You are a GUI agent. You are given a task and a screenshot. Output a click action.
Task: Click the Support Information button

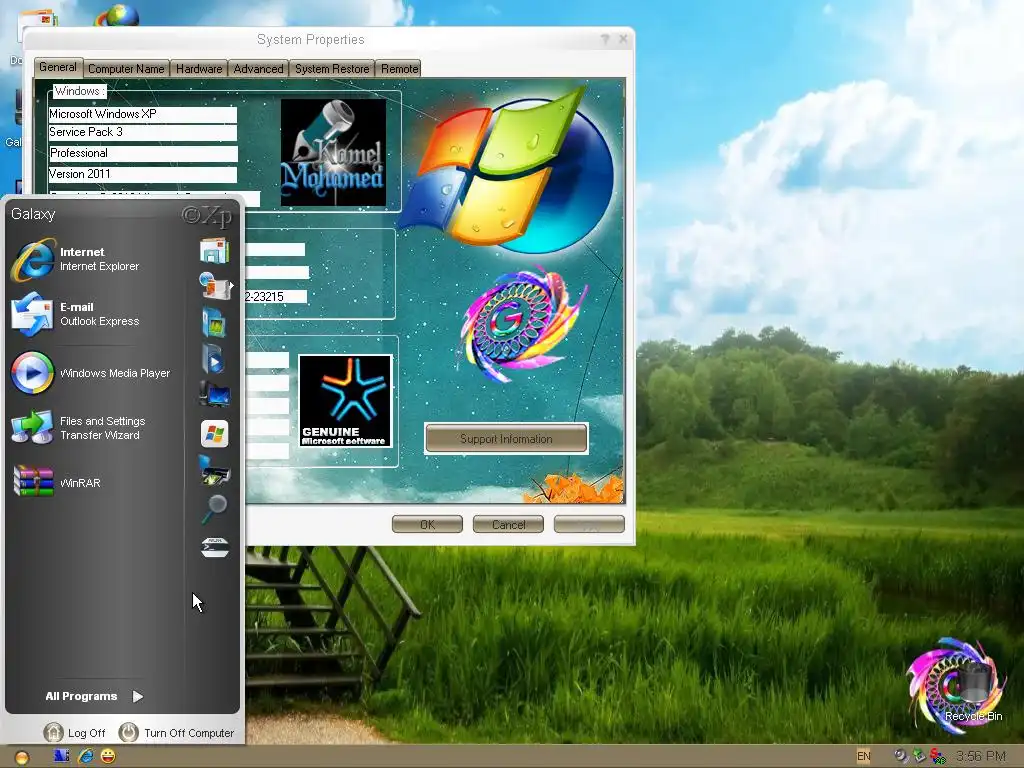(x=506, y=439)
